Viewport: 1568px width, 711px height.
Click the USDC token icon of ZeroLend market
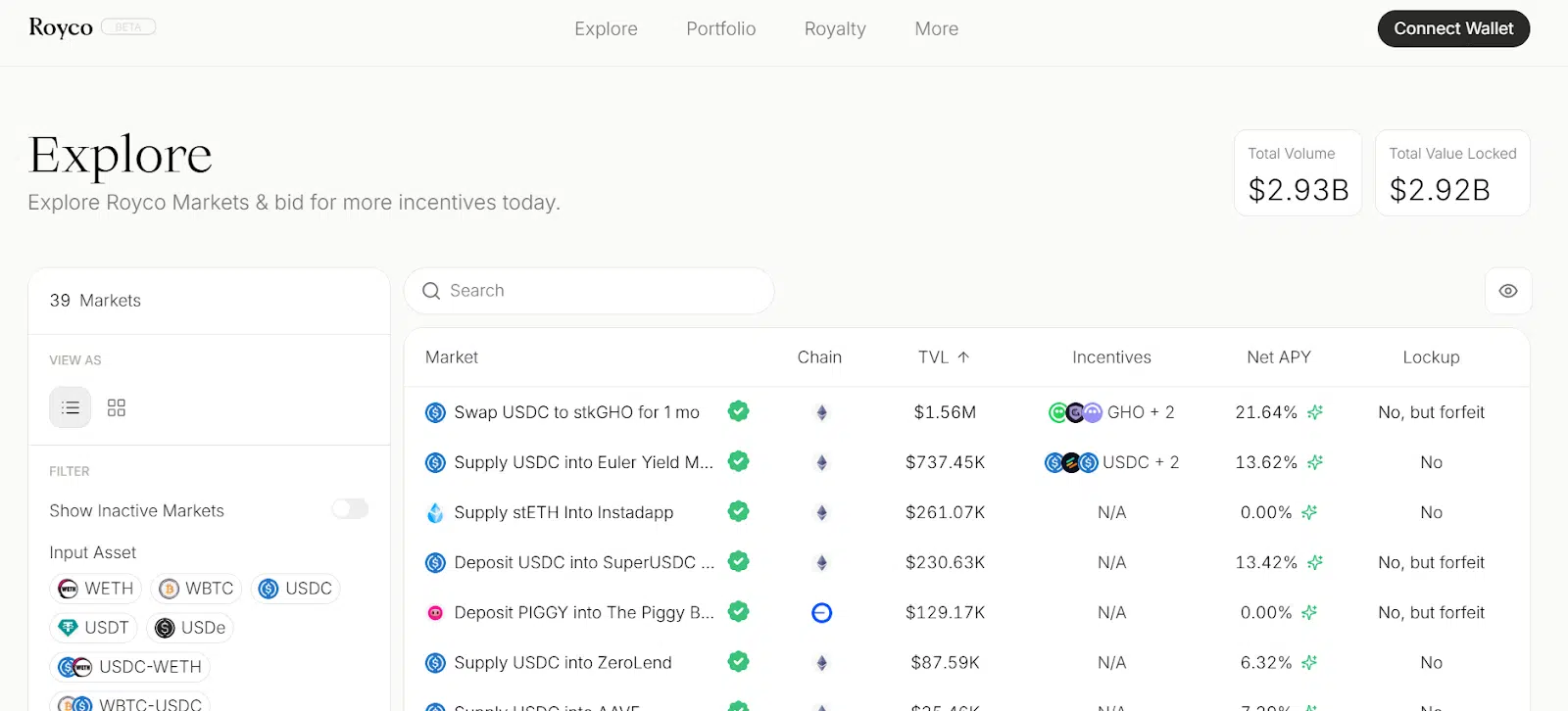(435, 662)
